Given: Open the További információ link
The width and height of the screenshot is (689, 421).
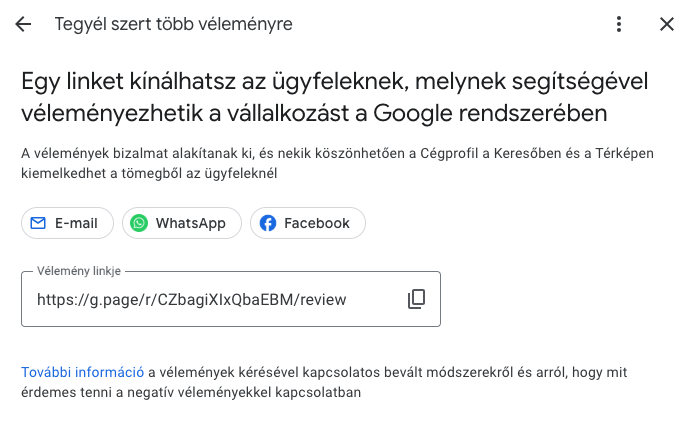Looking at the screenshot, I should 83,372.
